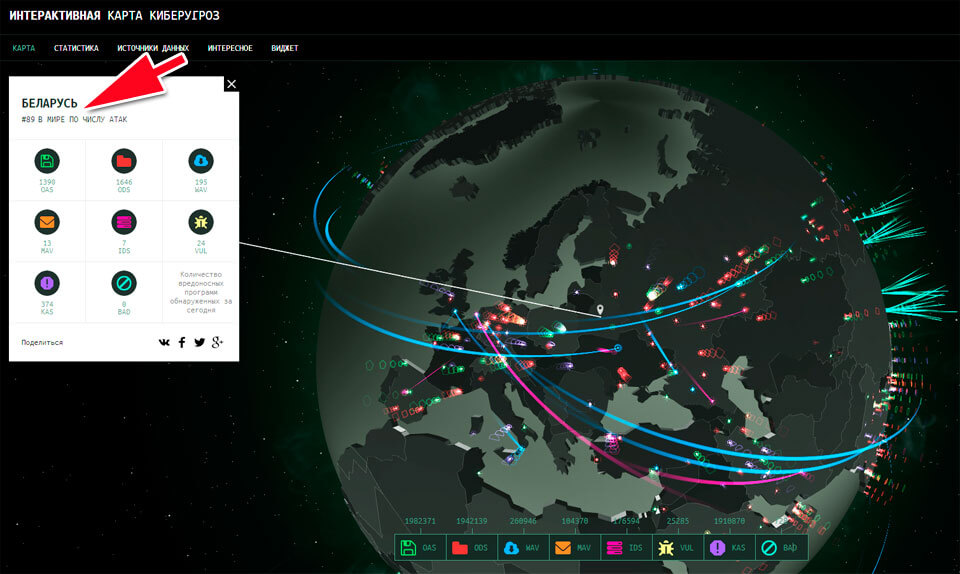Close the Беларусь info panel
960x574 pixels.
[x=231, y=84]
